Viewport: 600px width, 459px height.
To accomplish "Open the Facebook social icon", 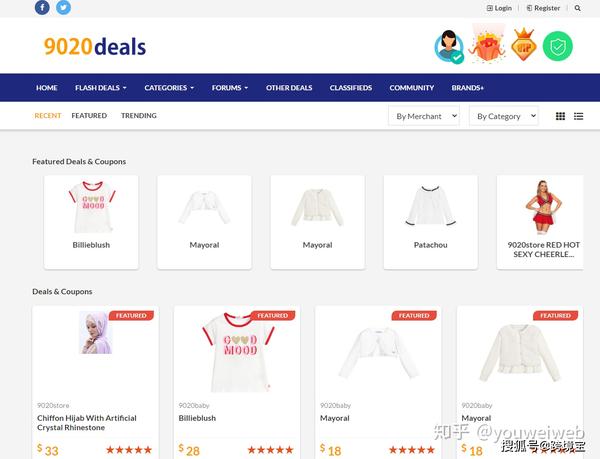I will (42, 7).
